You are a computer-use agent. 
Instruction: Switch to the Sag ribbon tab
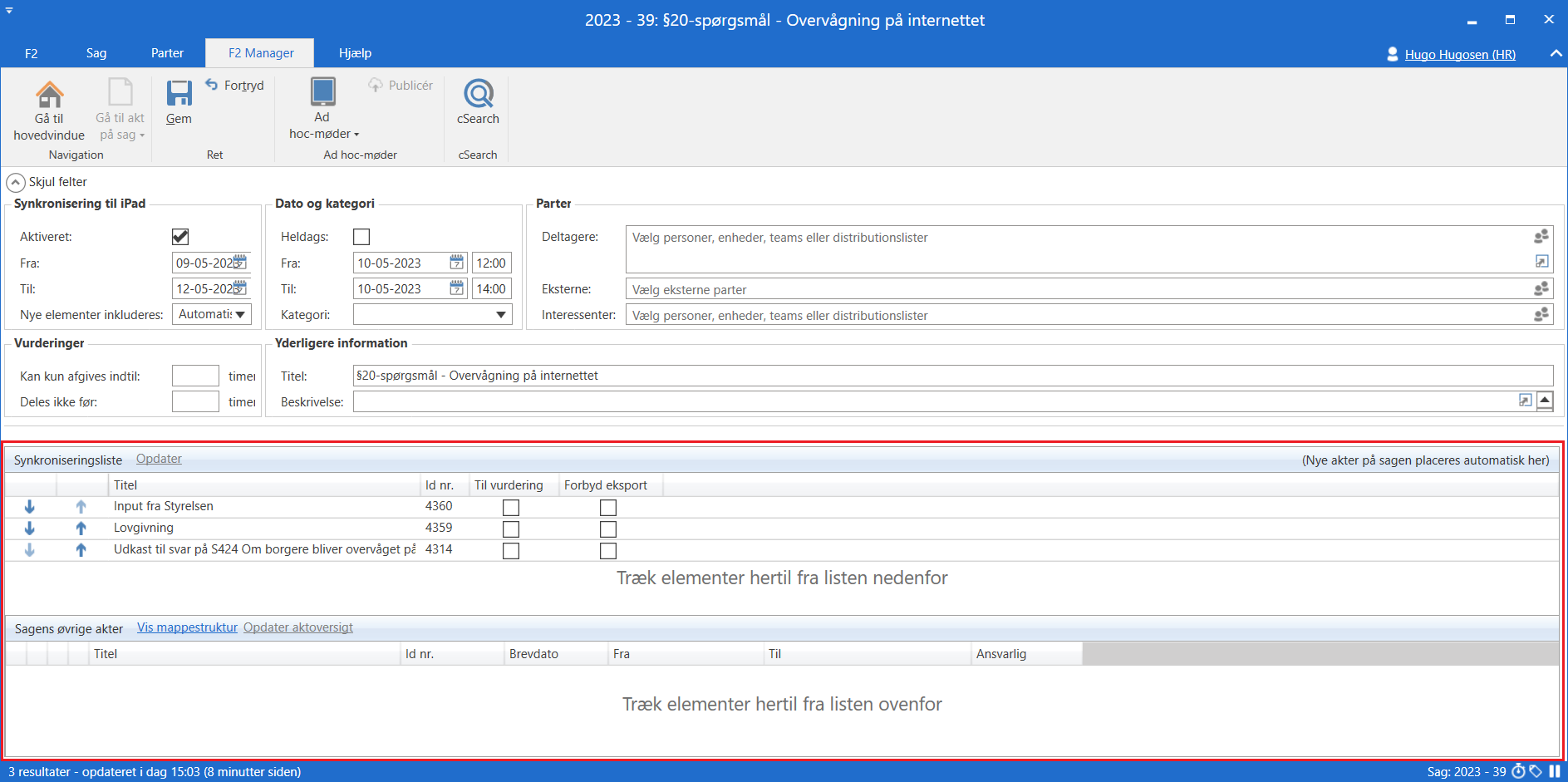point(96,53)
